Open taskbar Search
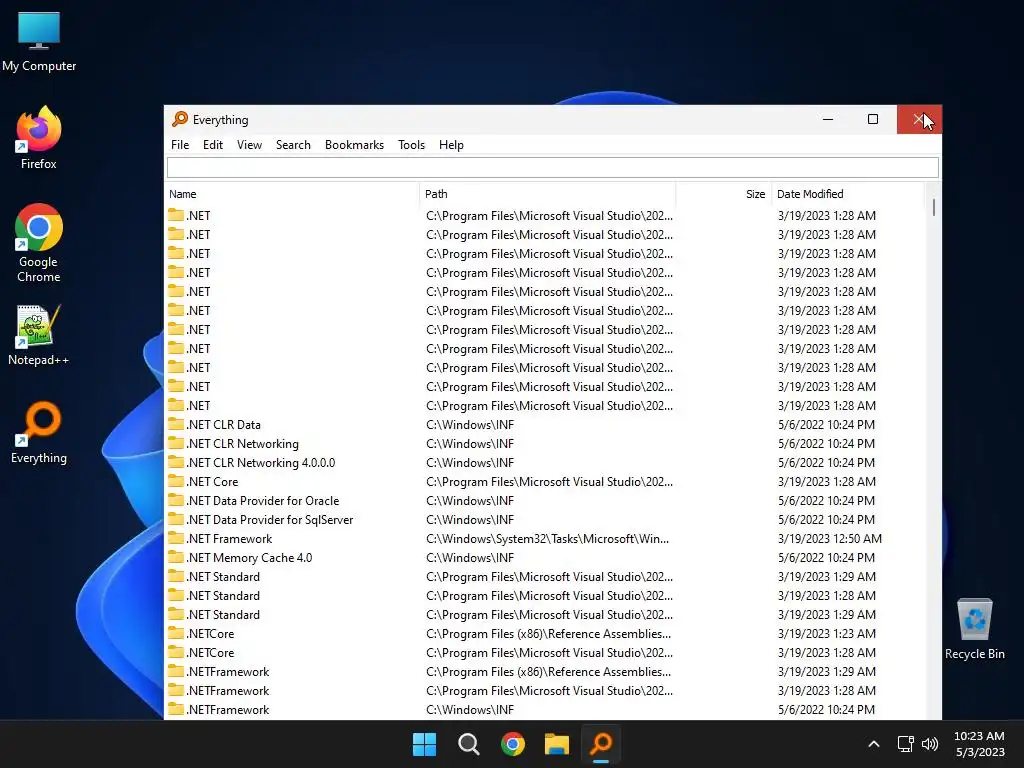This screenshot has width=1024, height=768. [469, 744]
